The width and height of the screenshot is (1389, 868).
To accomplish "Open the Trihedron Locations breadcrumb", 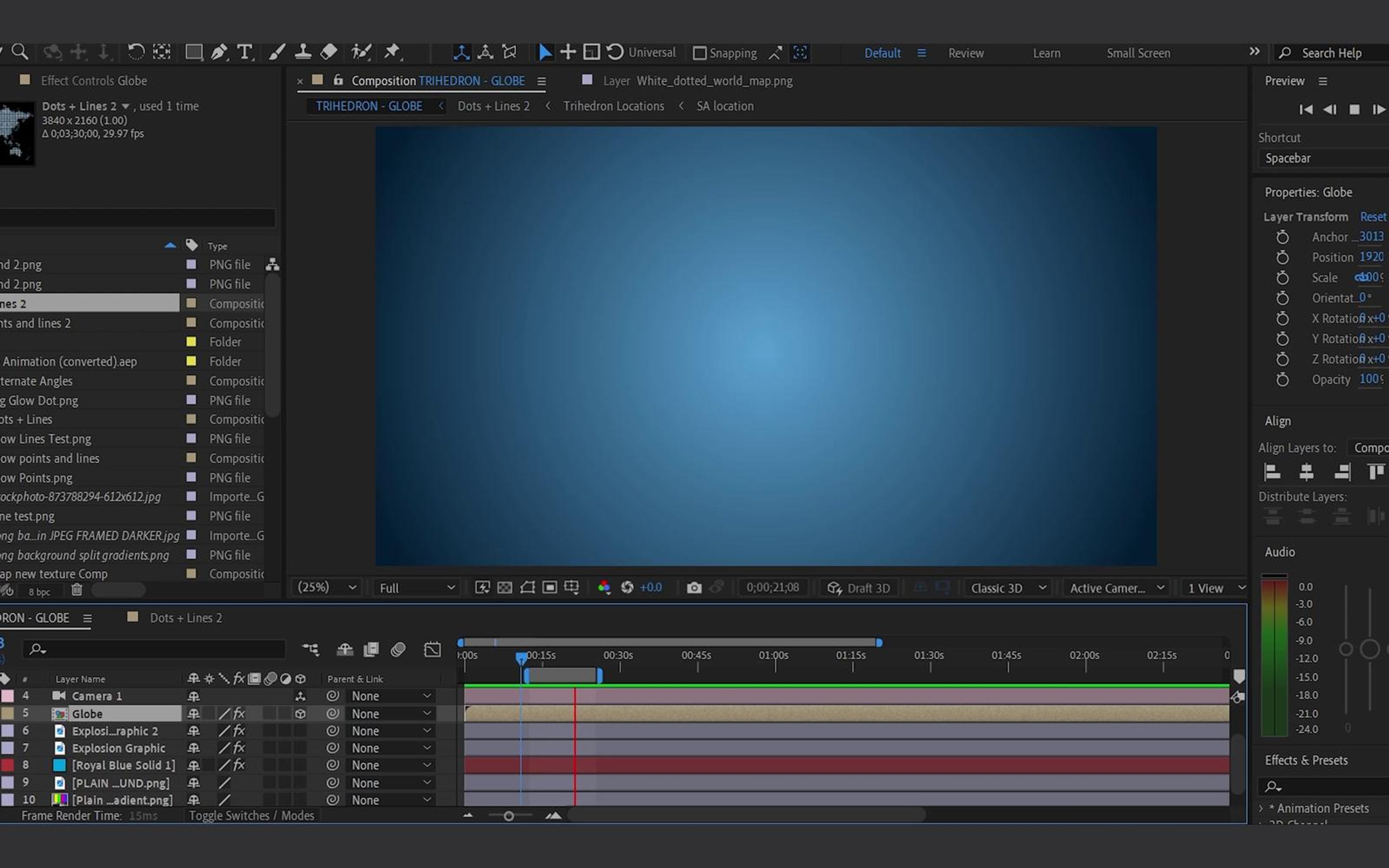I will click(613, 106).
